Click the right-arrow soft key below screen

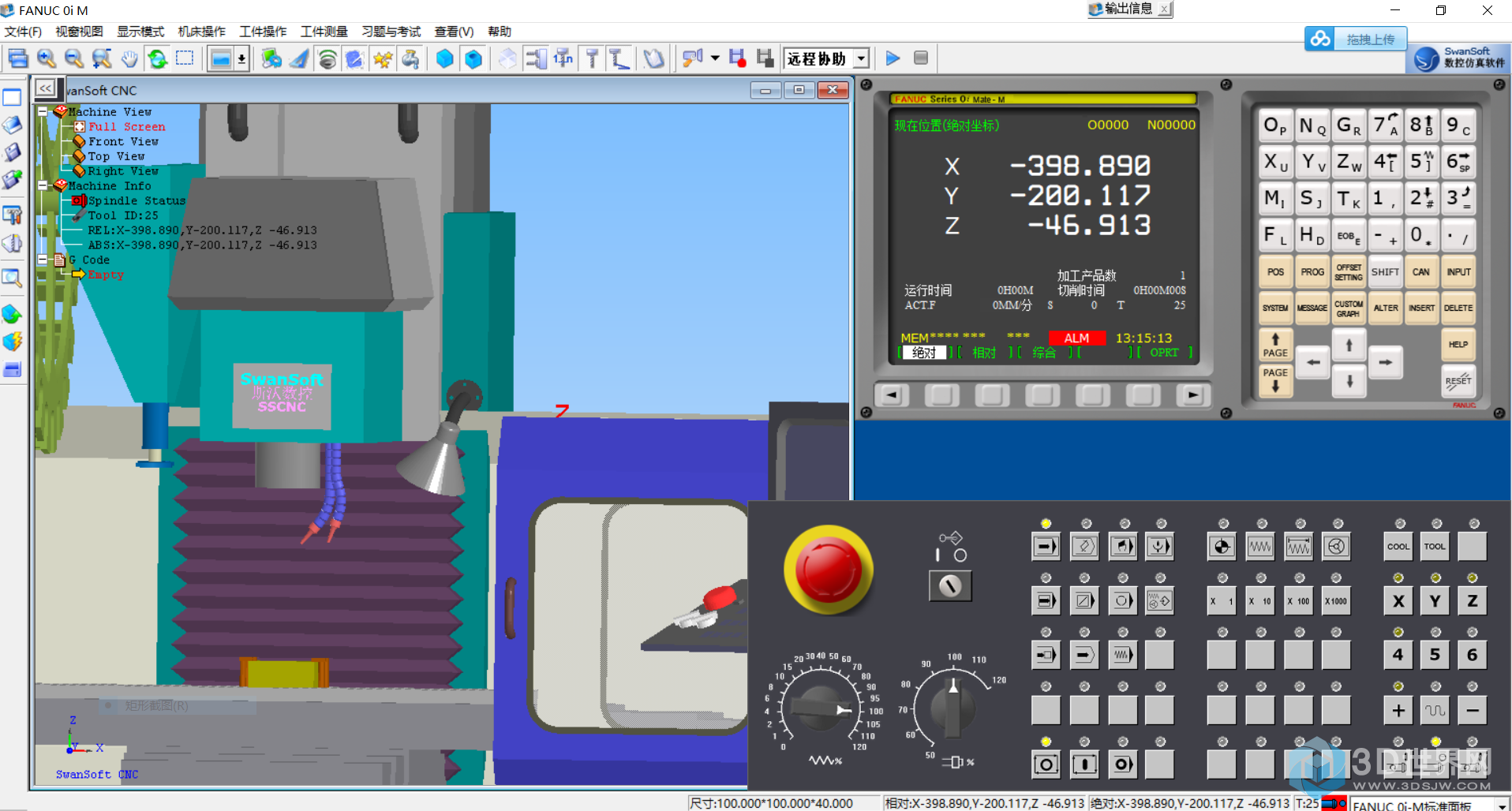1192,395
